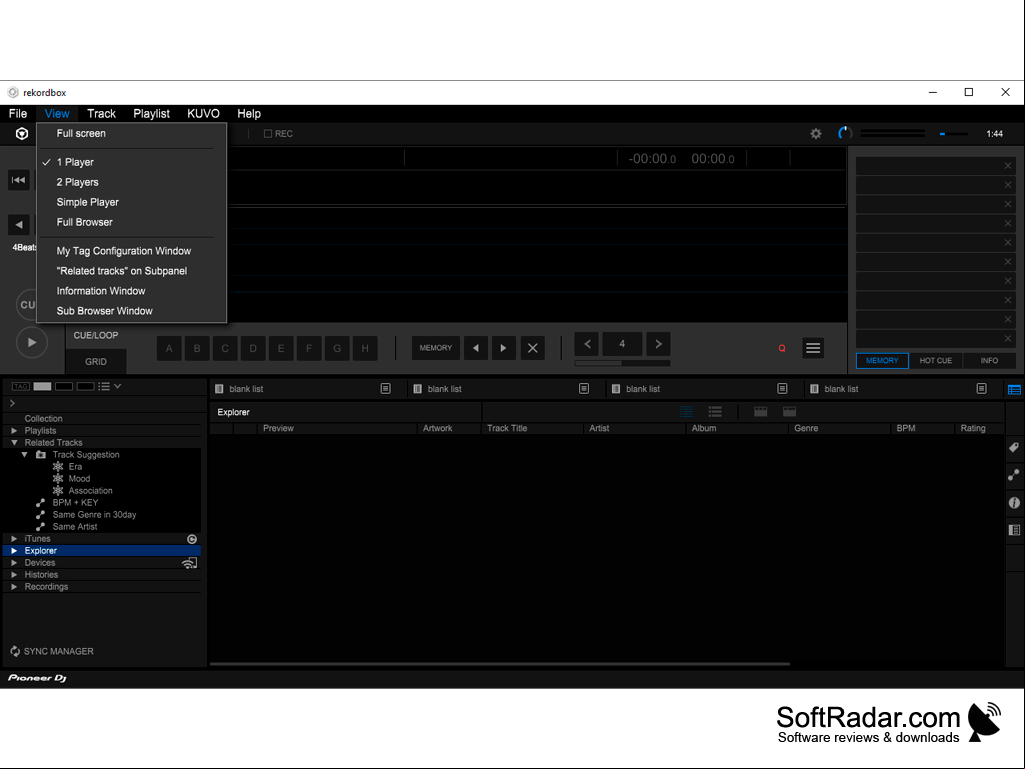Select BPM + KEY related tracks item
This screenshot has height=769, width=1025.
(x=75, y=503)
